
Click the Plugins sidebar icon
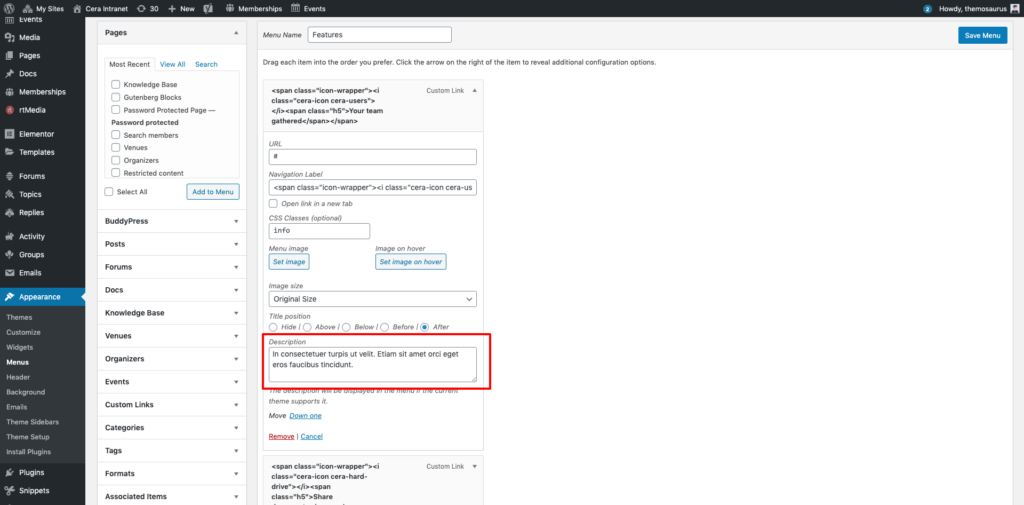[10, 472]
